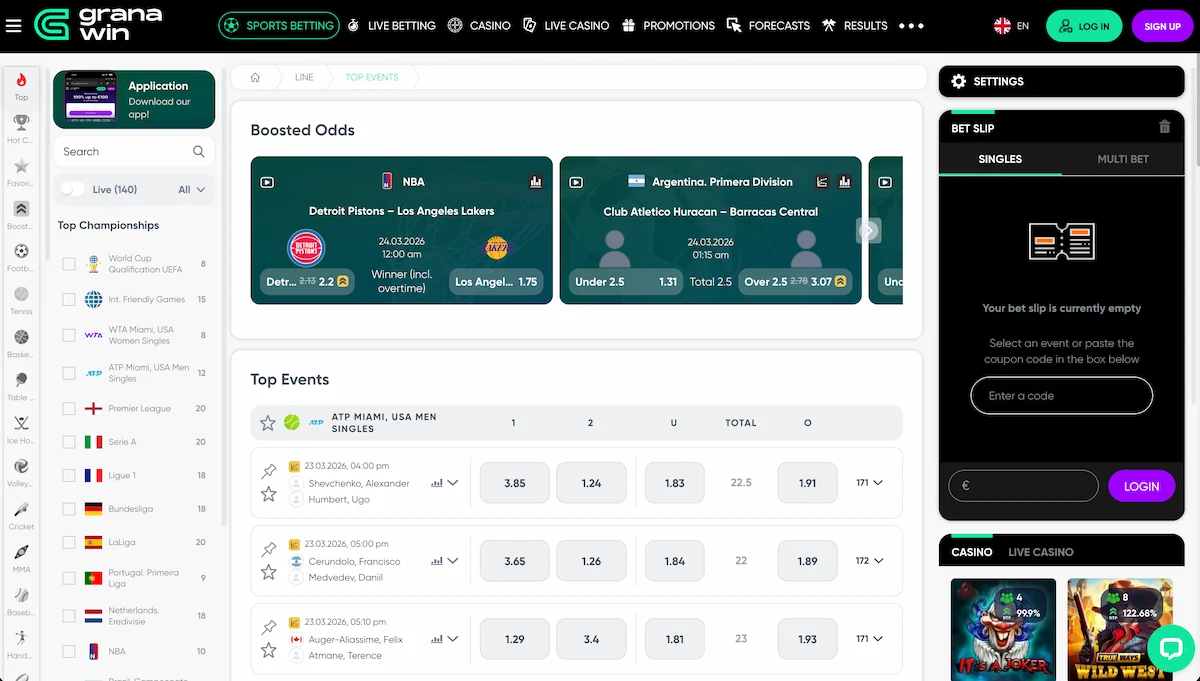1200x681 pixels.
Task: Open Live Casino in top navigation
Action: [x=565, y=26]
